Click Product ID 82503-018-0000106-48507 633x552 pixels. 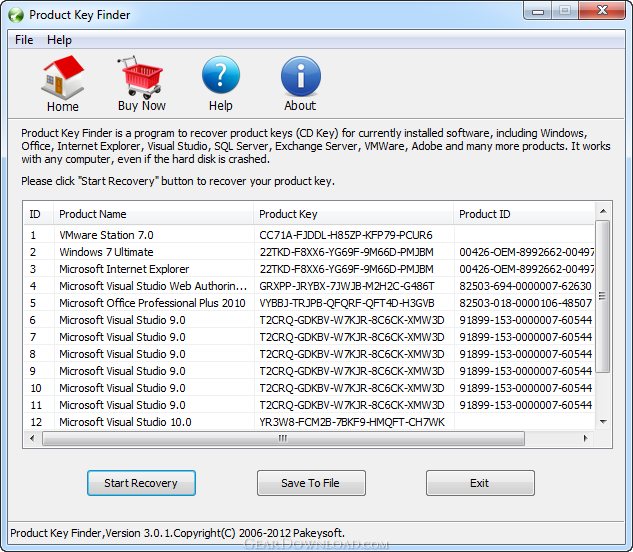pos(525,303)
